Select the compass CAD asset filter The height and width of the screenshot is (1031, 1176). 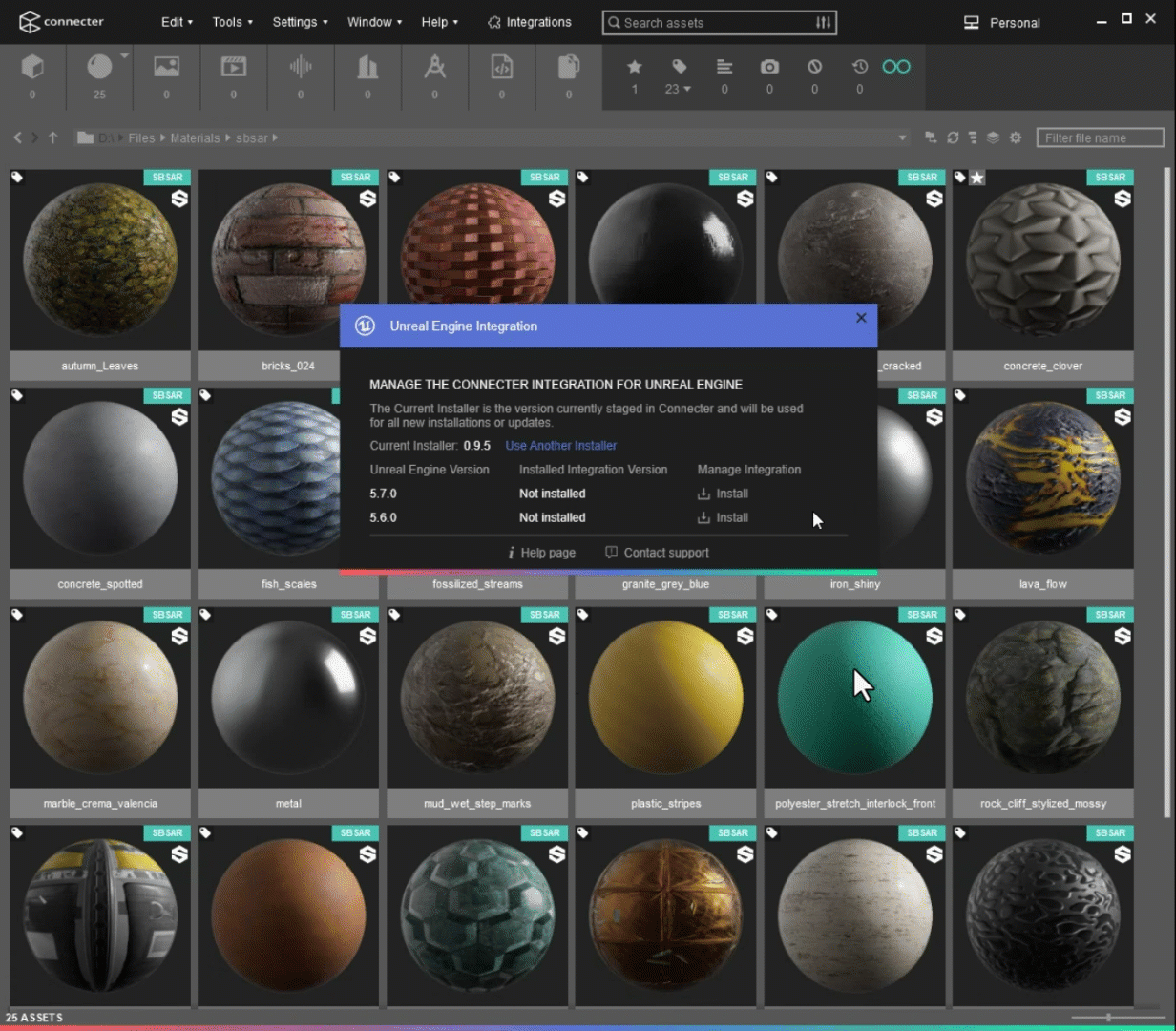(435, 66)
